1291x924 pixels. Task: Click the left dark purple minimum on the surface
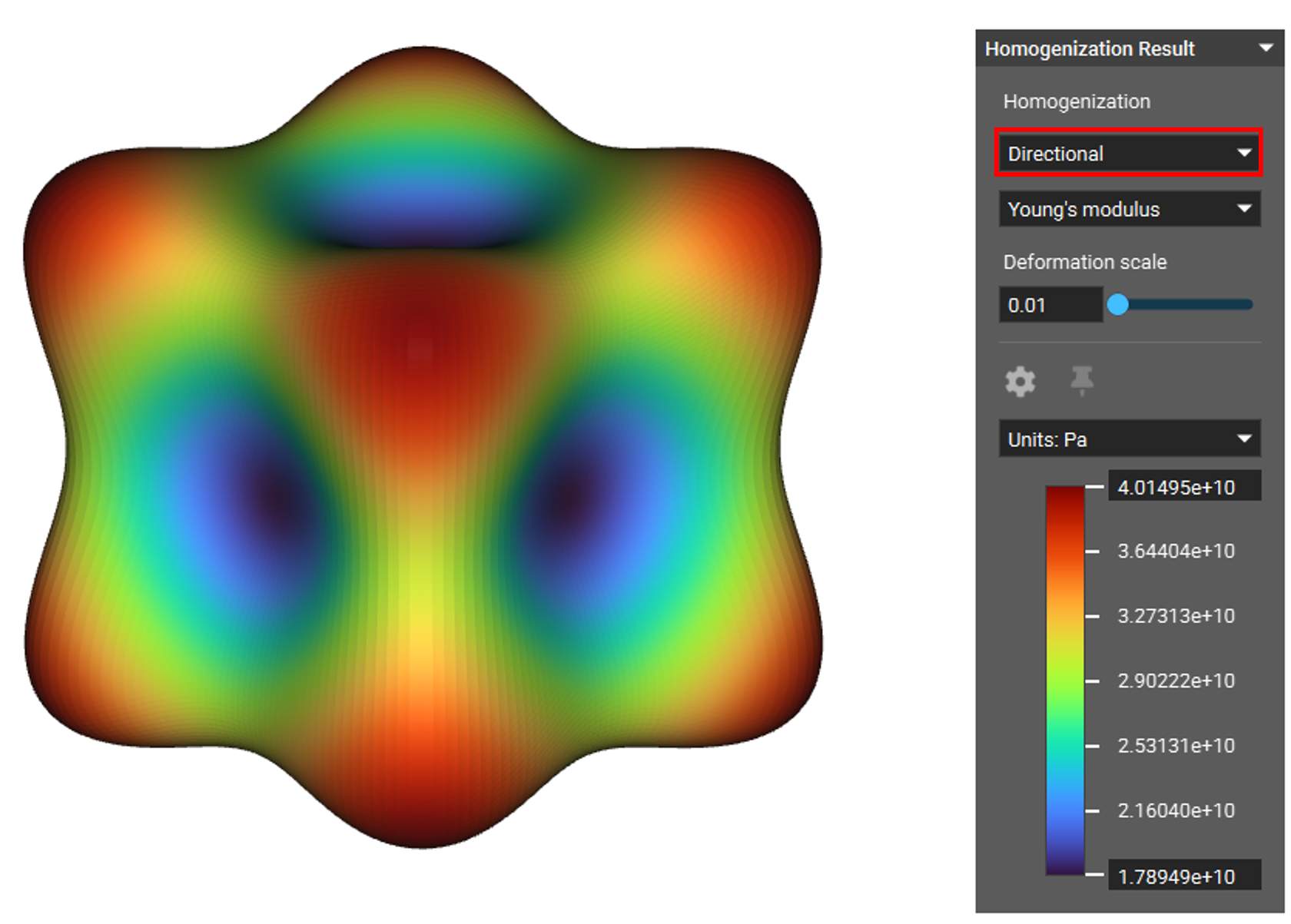tap(273, 499)
